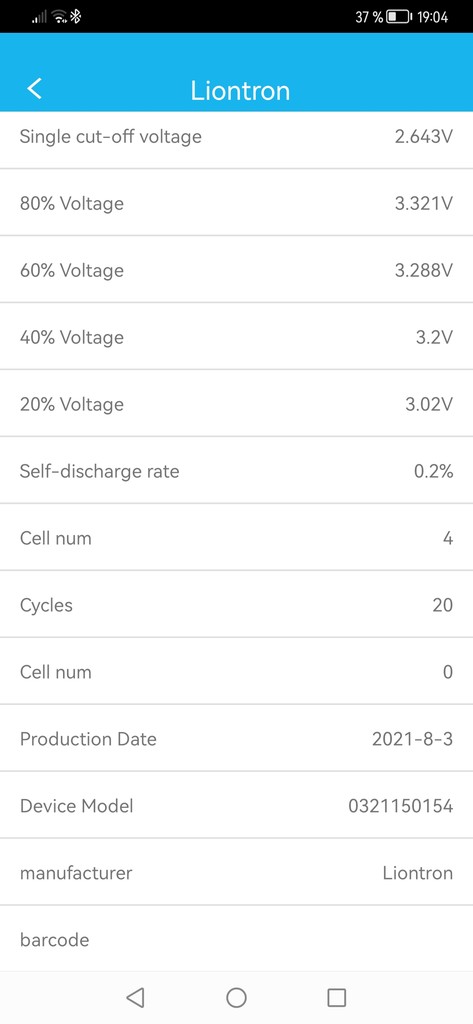Tap the Production Date entry
The width and height of the screenshot is (473, 1024).
[x=236, y=739]
